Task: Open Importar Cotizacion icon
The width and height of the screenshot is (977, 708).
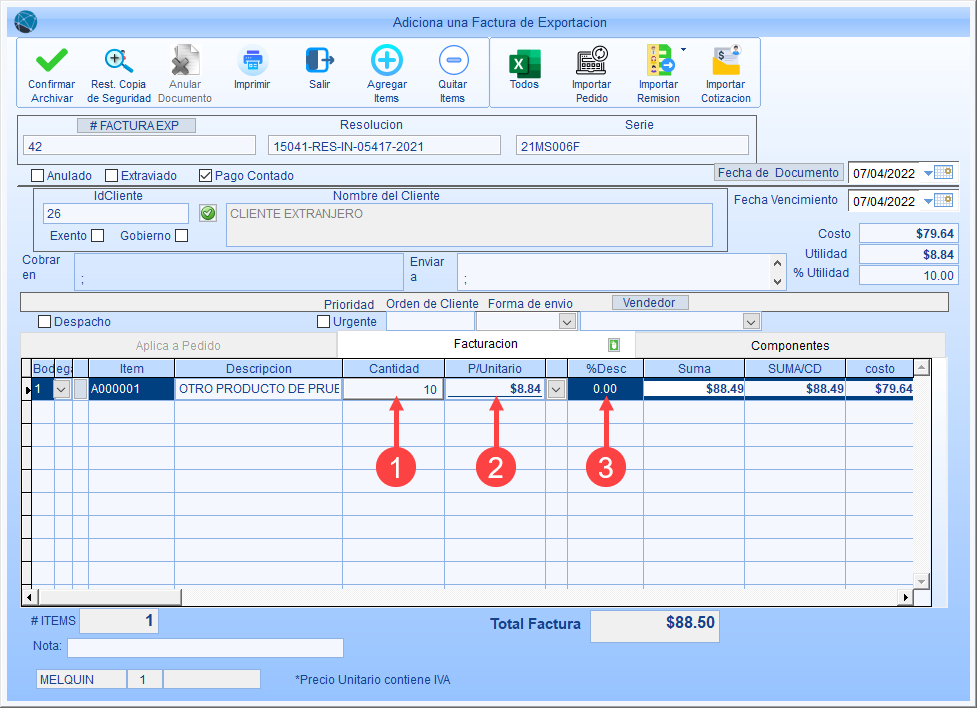Action: point(726,60)
